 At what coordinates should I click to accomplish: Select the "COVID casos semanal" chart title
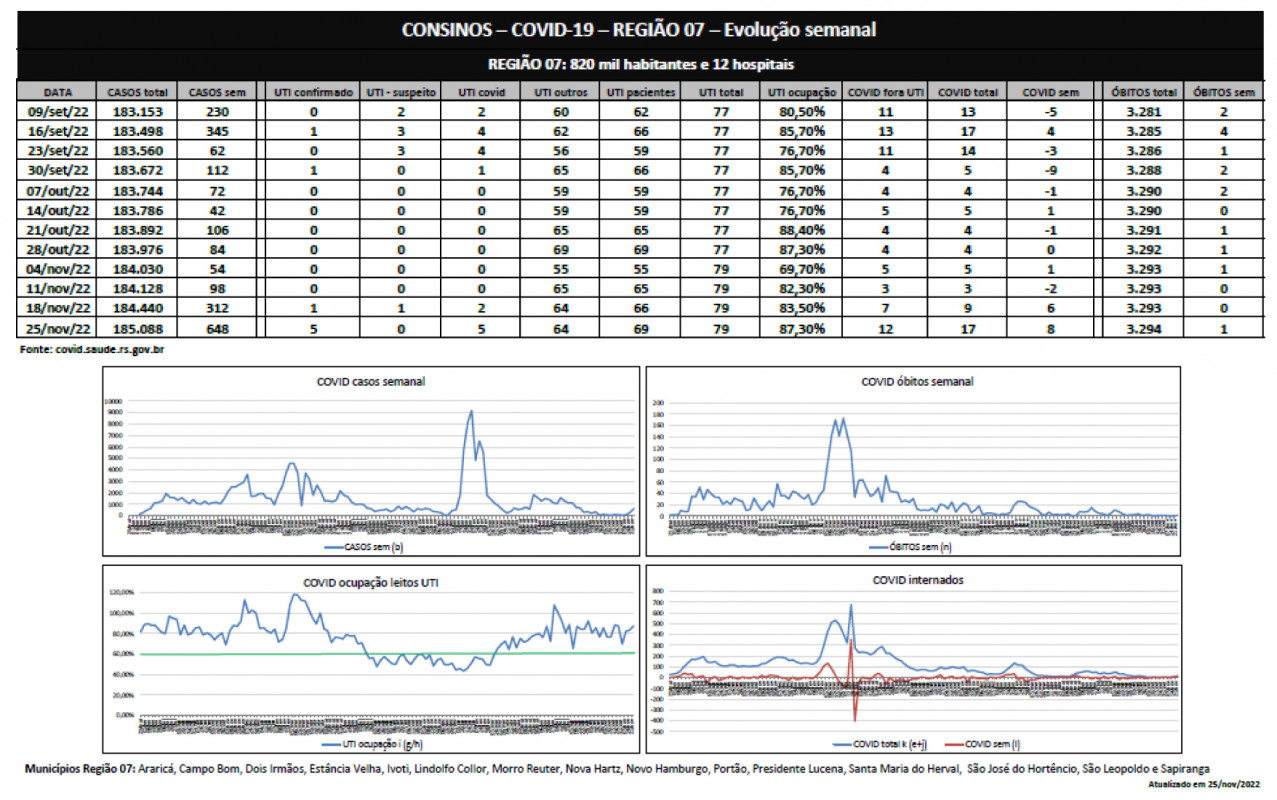click(371, 382)
